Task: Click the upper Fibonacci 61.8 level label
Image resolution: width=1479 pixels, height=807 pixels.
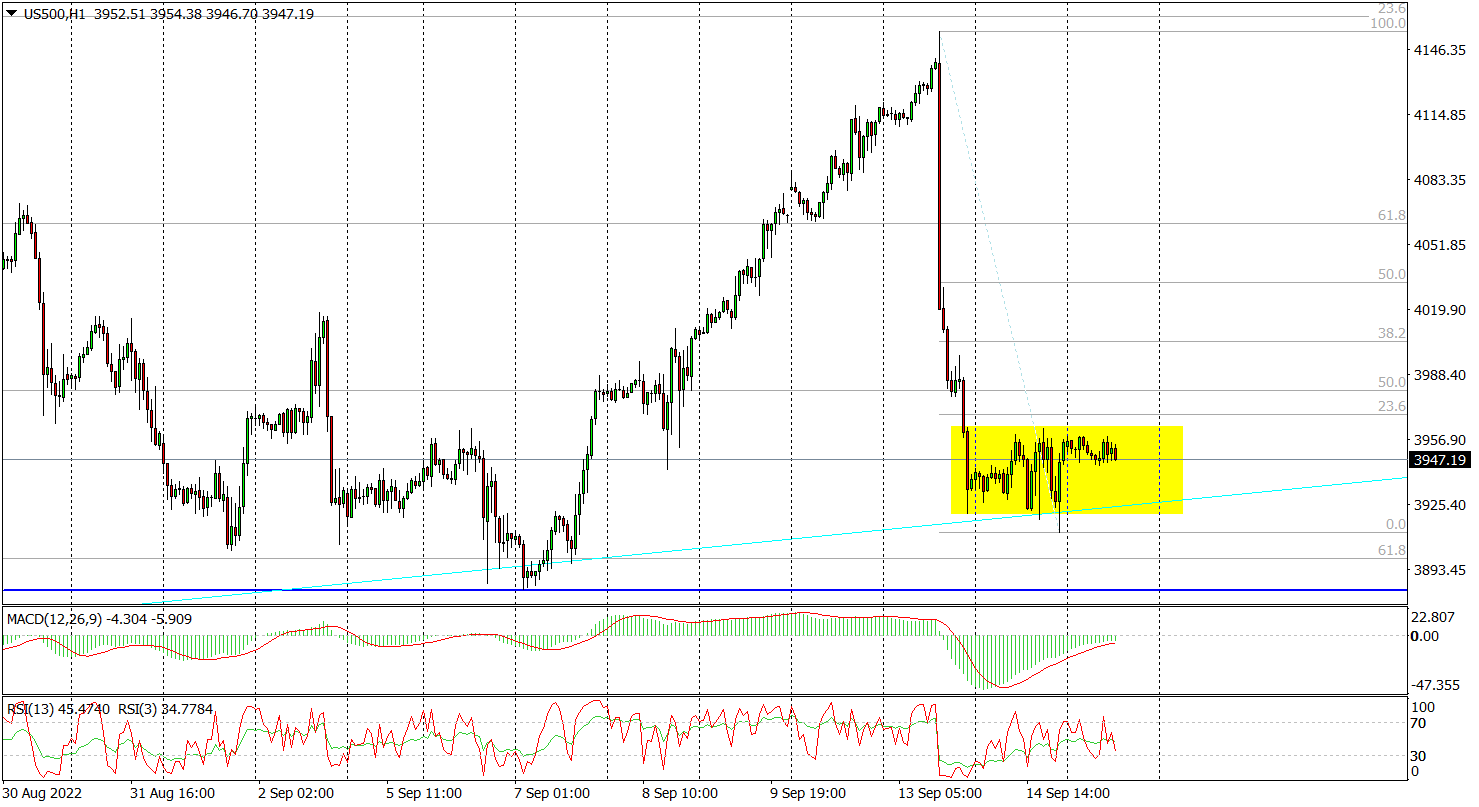Action: [x=1392, y=215]
